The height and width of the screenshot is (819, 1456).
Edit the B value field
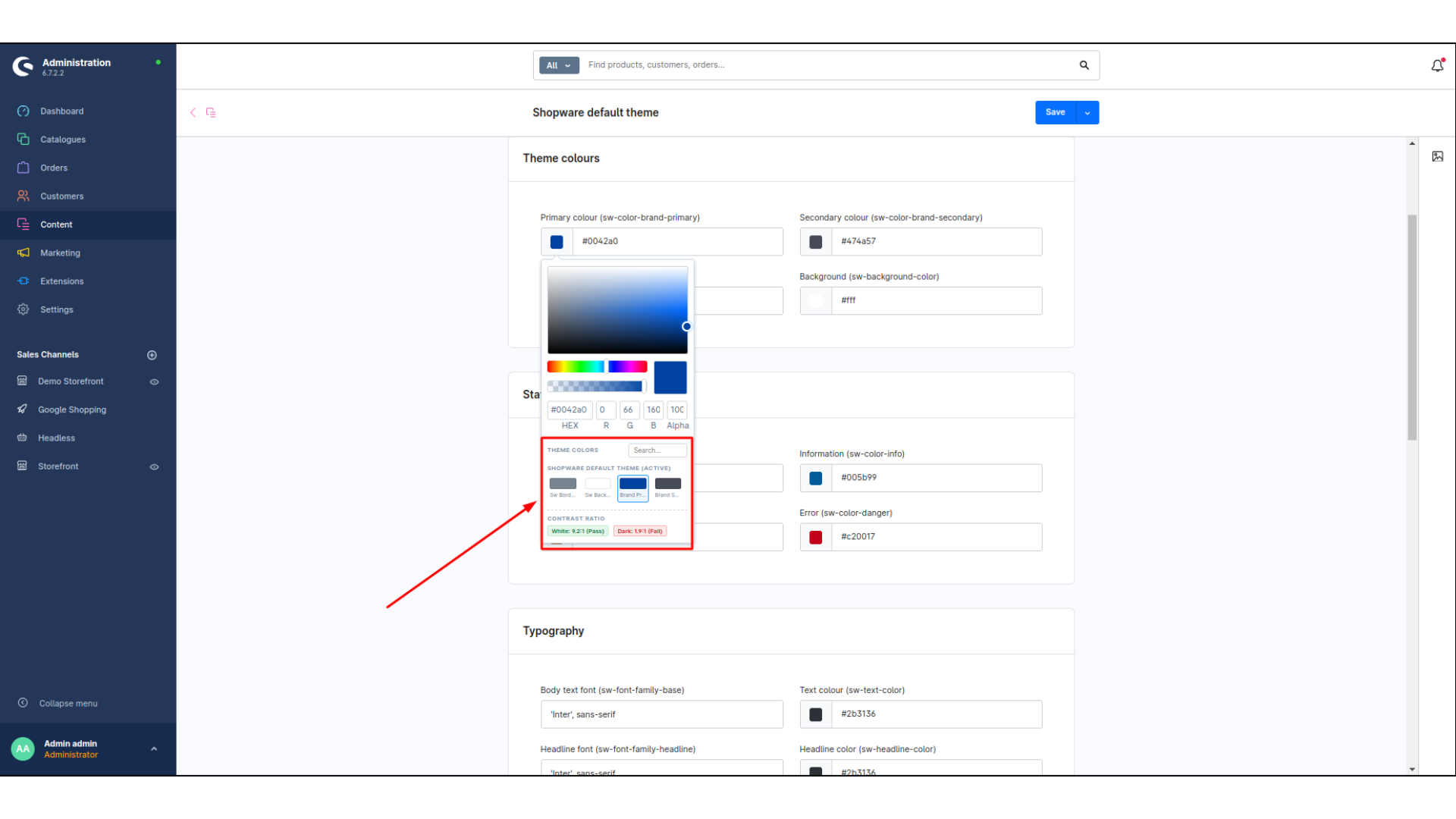point(654,410)
